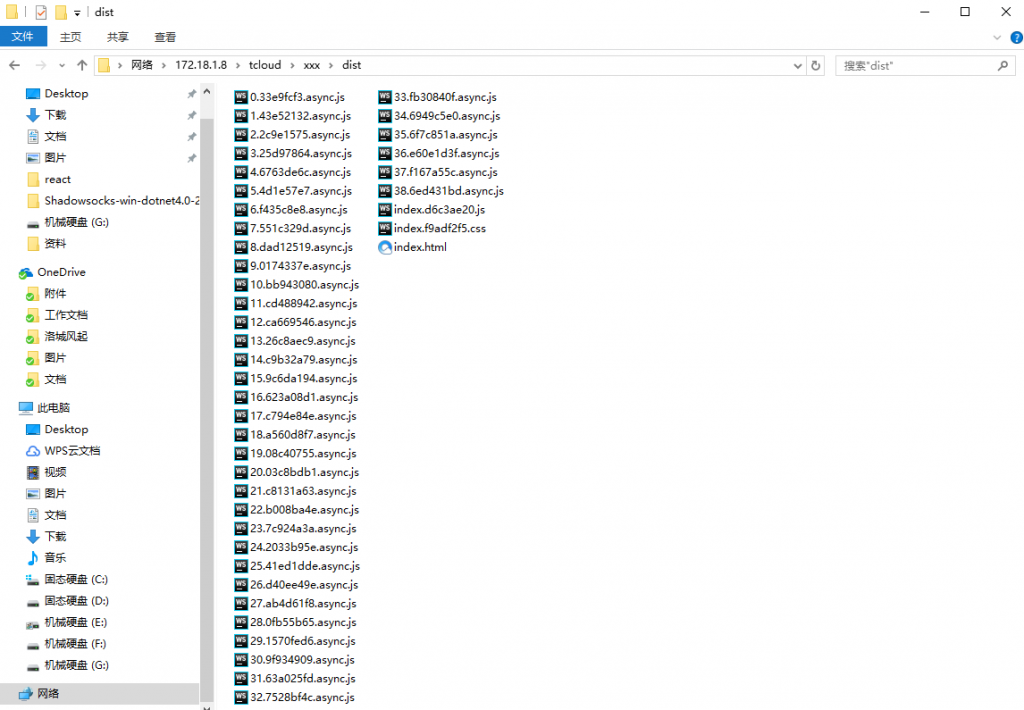
Task: Refresh the dist folder view
Action: coord(816,65)
